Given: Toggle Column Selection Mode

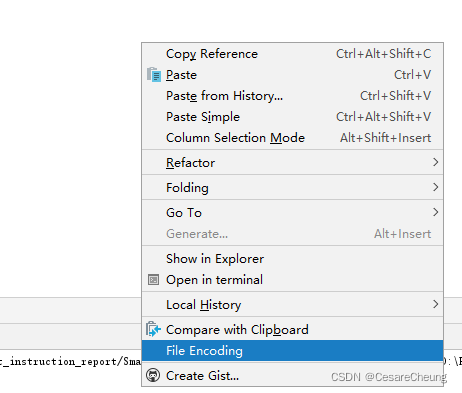Looking at the screenshot, I should pos(292,138).
